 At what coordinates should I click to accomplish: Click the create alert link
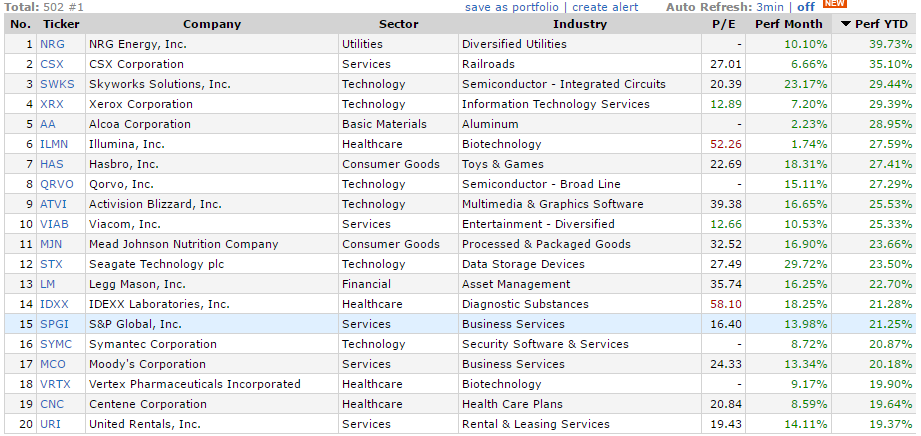605,8
